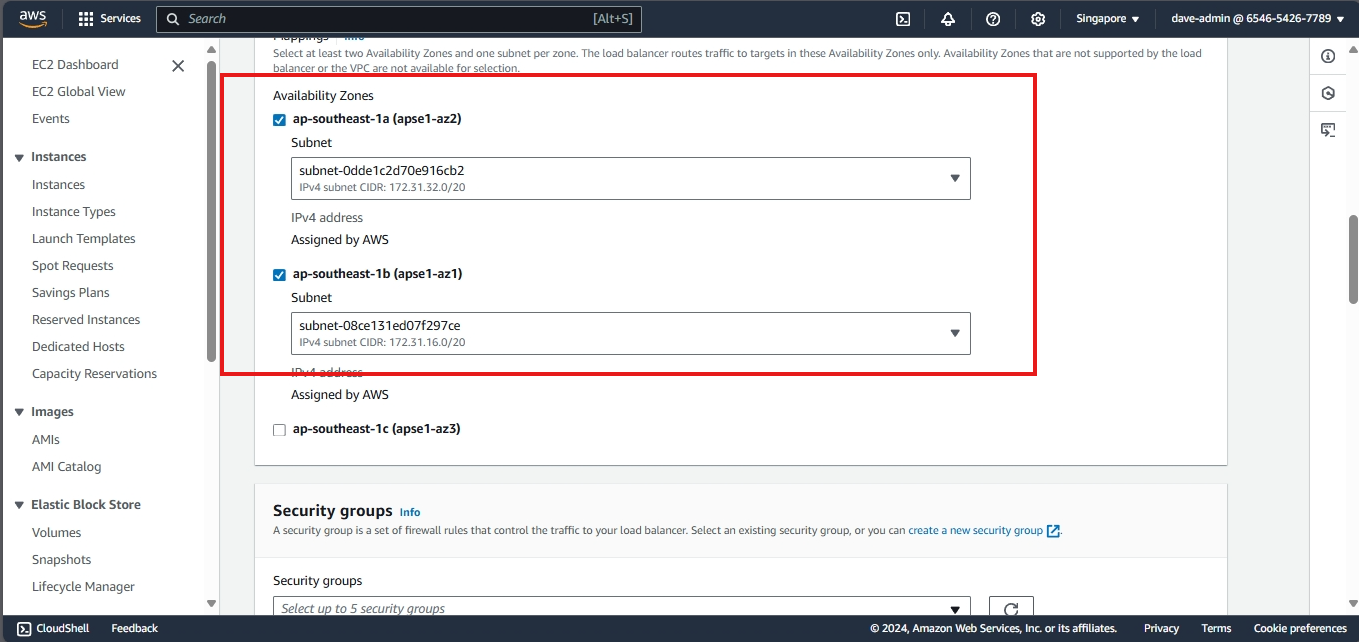The width and height of the screenshot is (1359, 642).
Task: Open the info panel icon on right
Action: 1328,56
